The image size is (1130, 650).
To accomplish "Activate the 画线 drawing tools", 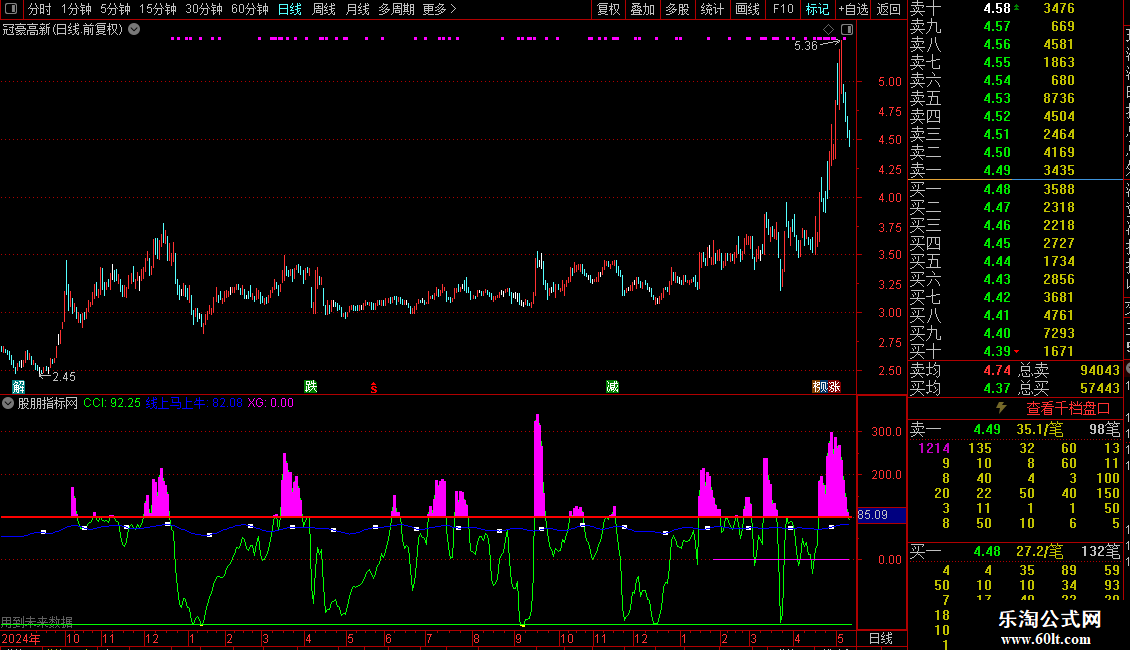I will 747,9.
